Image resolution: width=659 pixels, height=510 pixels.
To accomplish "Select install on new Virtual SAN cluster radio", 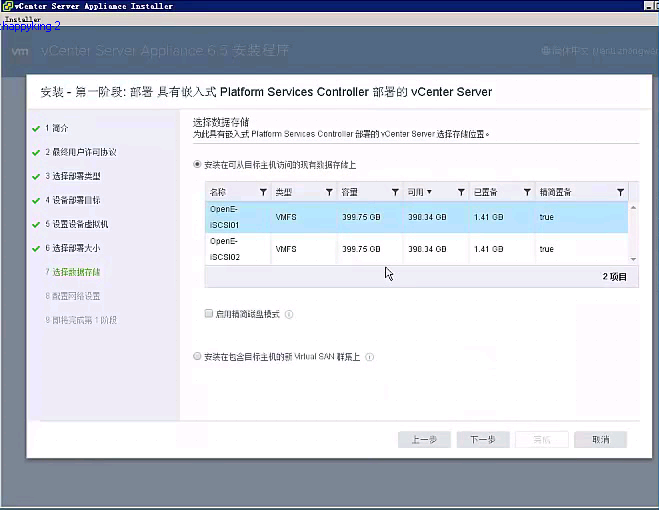I will point(197,357).
